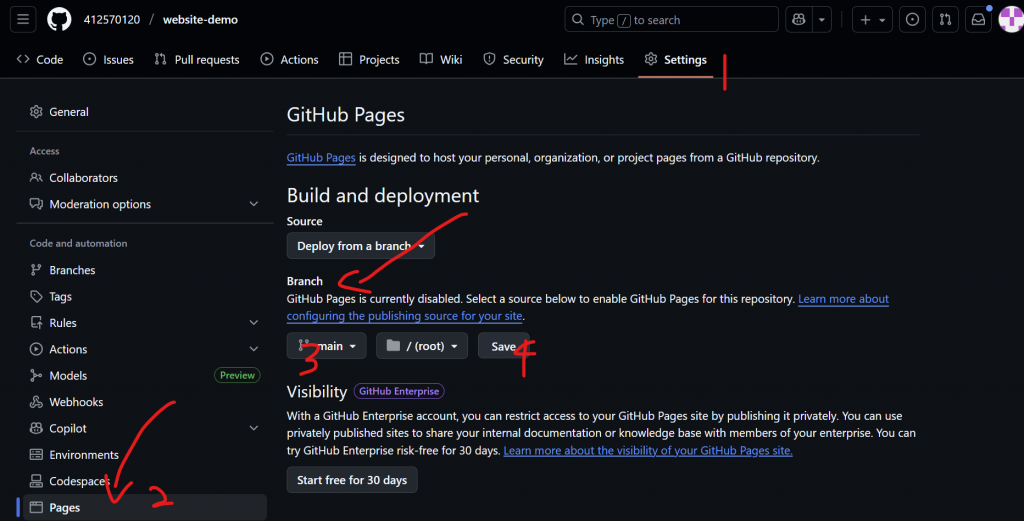Viewport: 1024px width, 521px height.
Task: Open Branches settings page
Action: coord(144,270)
